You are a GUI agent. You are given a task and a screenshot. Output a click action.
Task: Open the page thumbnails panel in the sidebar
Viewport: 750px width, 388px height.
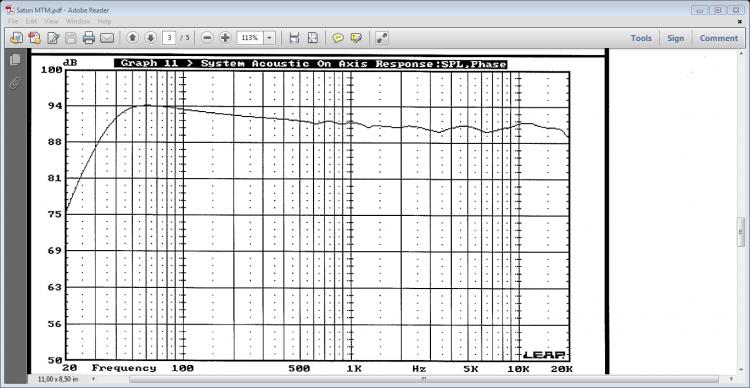(15, 59)
